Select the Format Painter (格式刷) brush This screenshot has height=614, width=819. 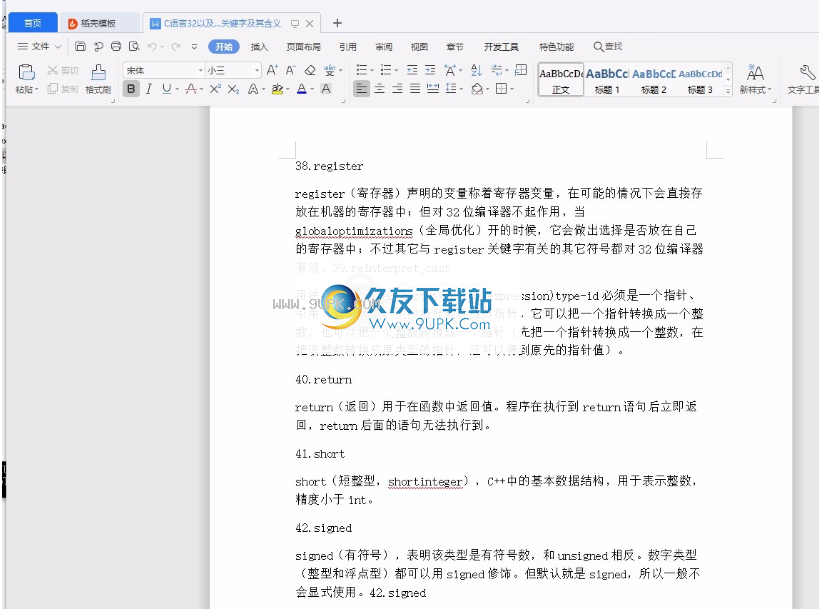click(x=98, y=79)
